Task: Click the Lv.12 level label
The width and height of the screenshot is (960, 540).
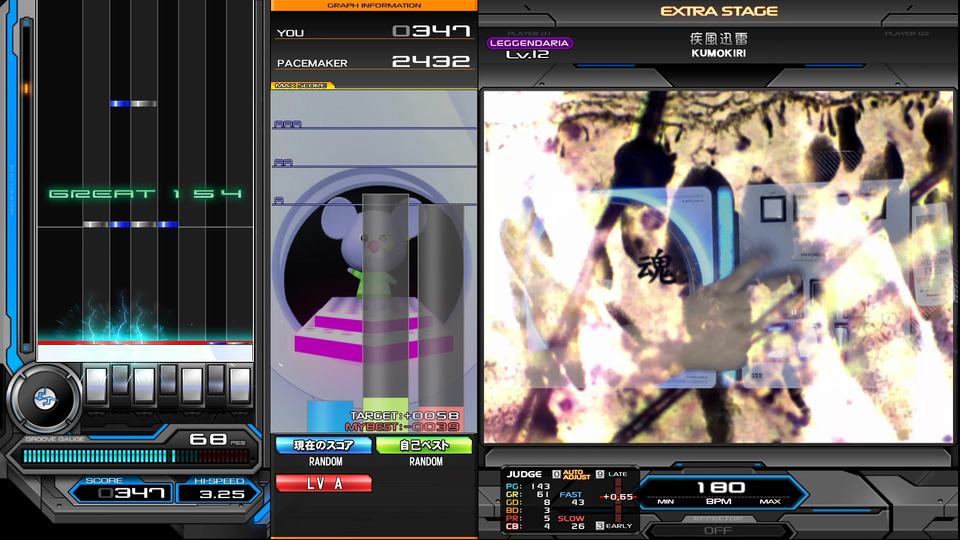Action: pyautogui.click(x=527, y=55)
